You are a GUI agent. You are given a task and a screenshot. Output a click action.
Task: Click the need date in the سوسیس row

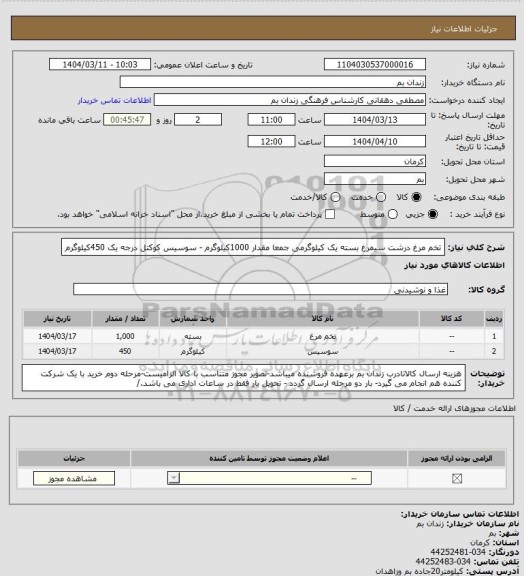pos(57,351)
